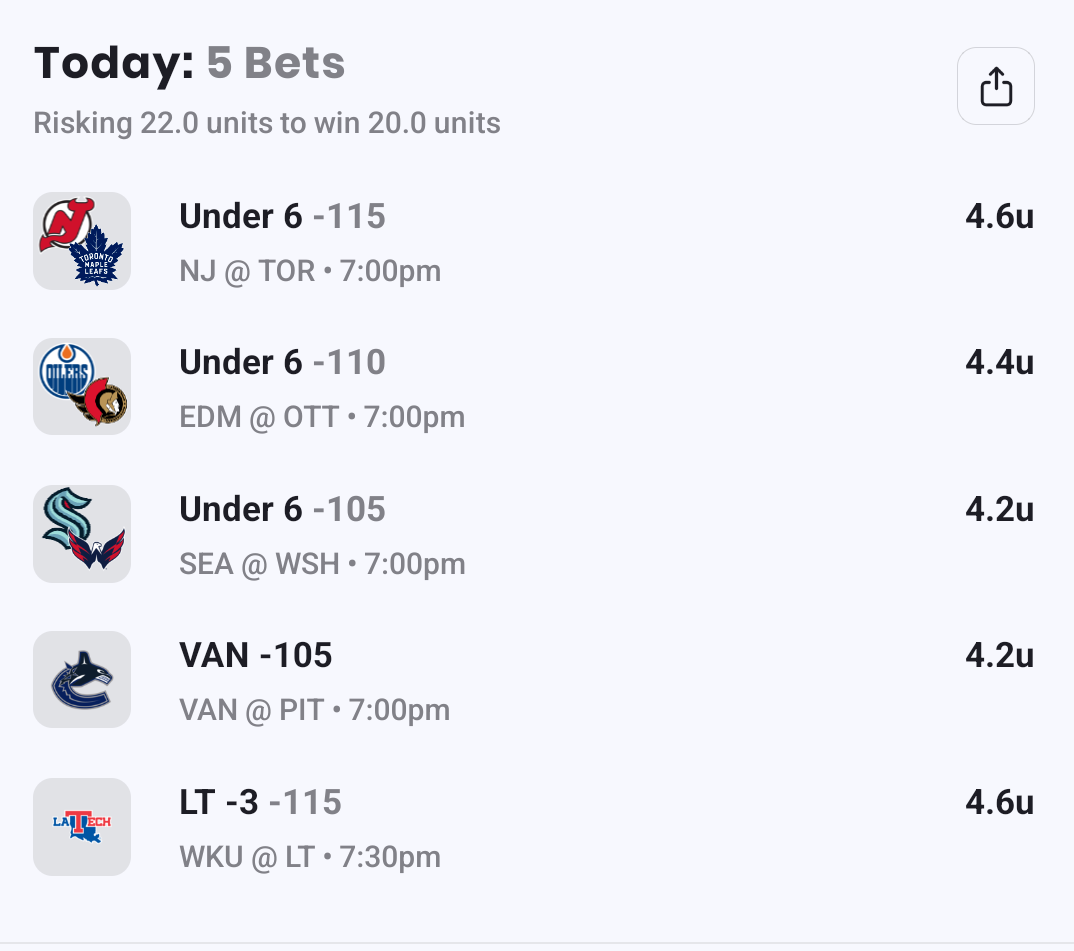Click the 4.2u amount for SEA game
The width and height of the screenshot is (1074, 951).
999,509
